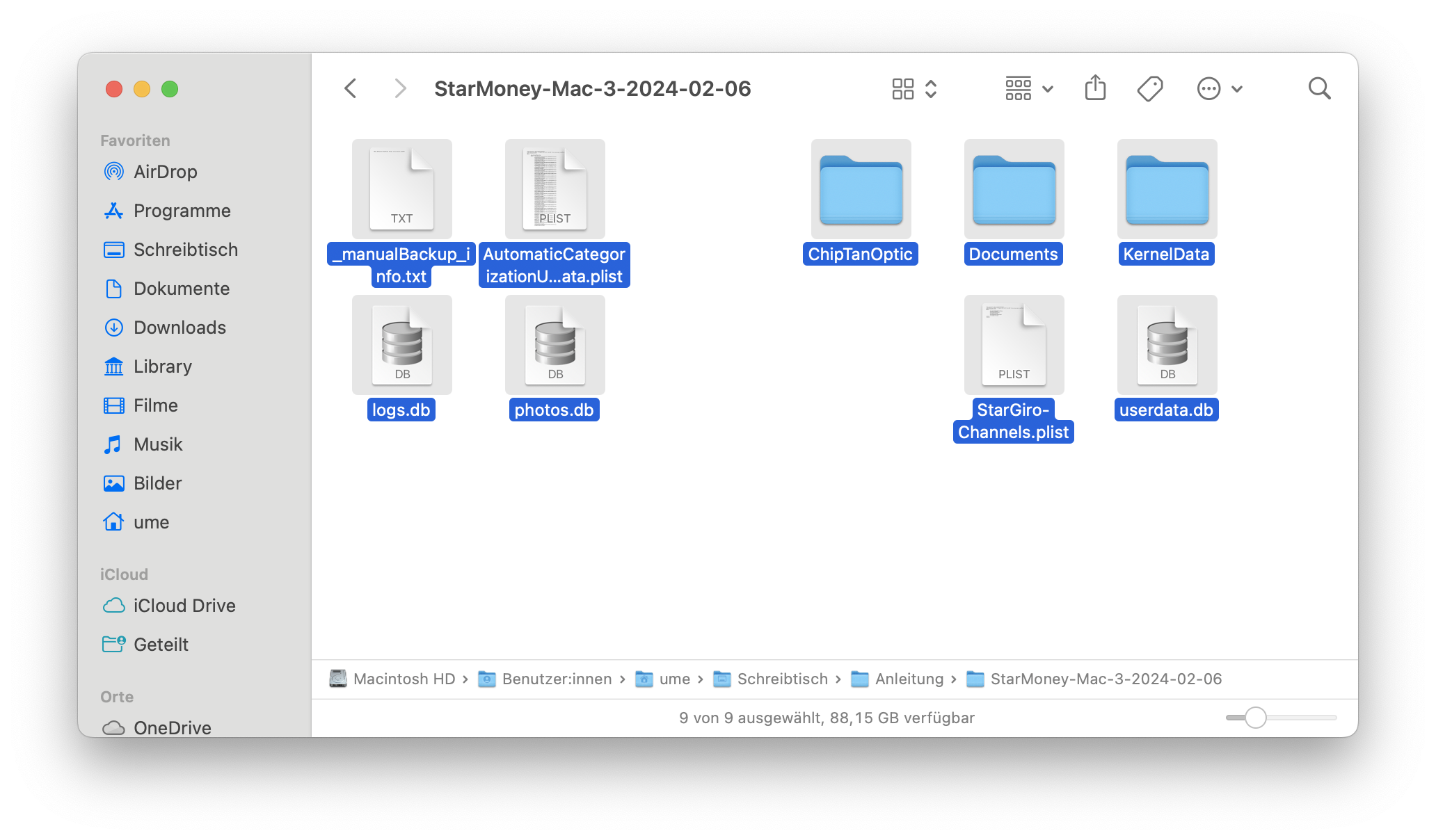Click the Share toolbar icon

1095,88
